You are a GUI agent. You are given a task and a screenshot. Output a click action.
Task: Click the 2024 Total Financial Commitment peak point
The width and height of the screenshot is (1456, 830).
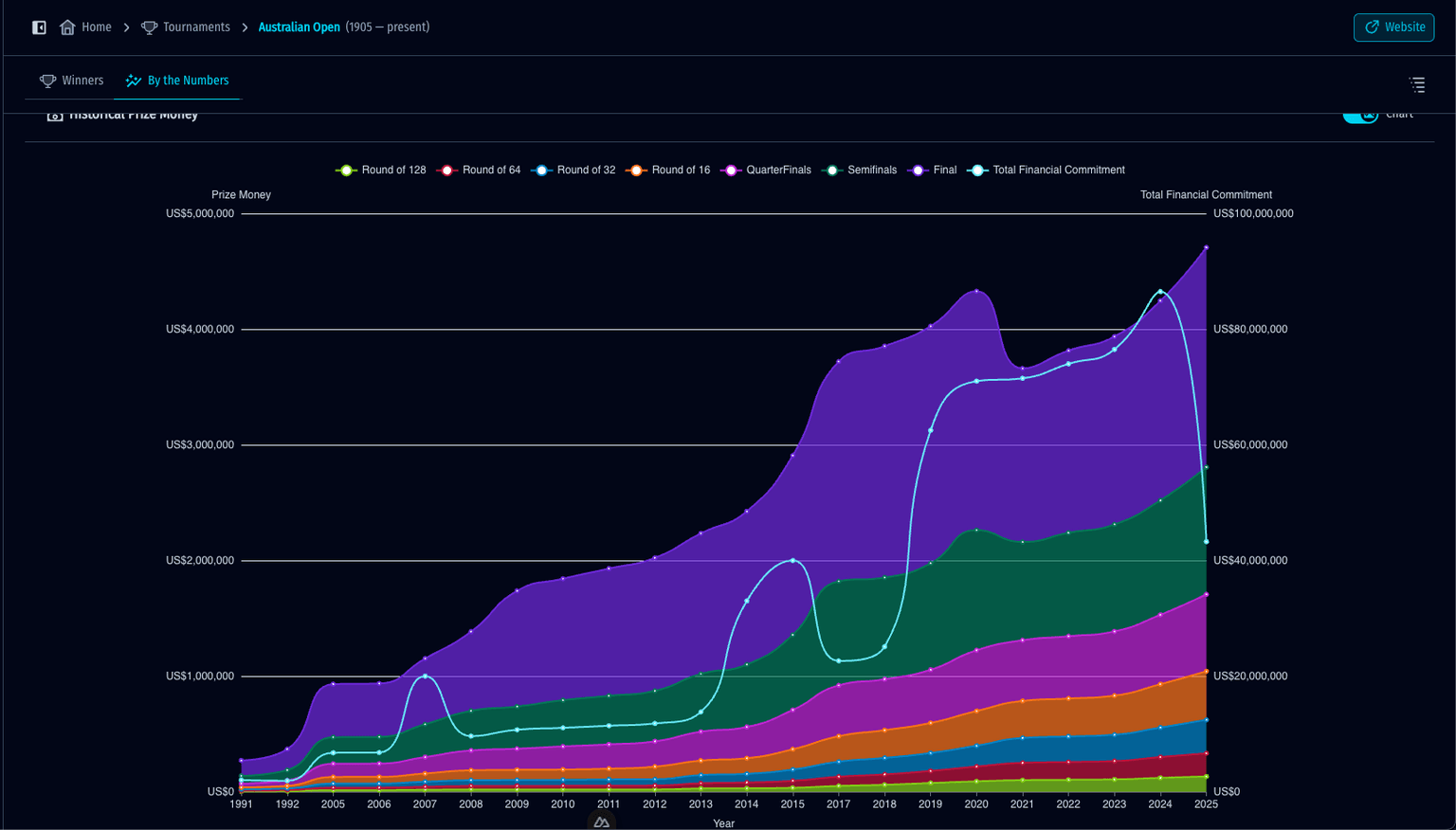click(x=1160, y=292)
